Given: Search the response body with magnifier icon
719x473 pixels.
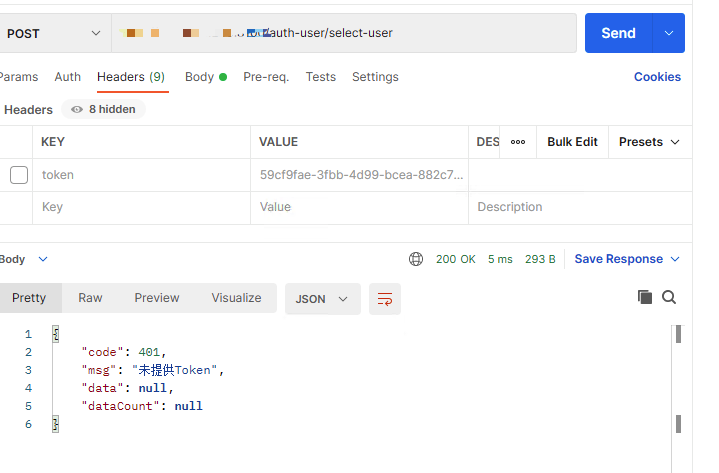Looking at the screenshot, I should pos(669,297).
